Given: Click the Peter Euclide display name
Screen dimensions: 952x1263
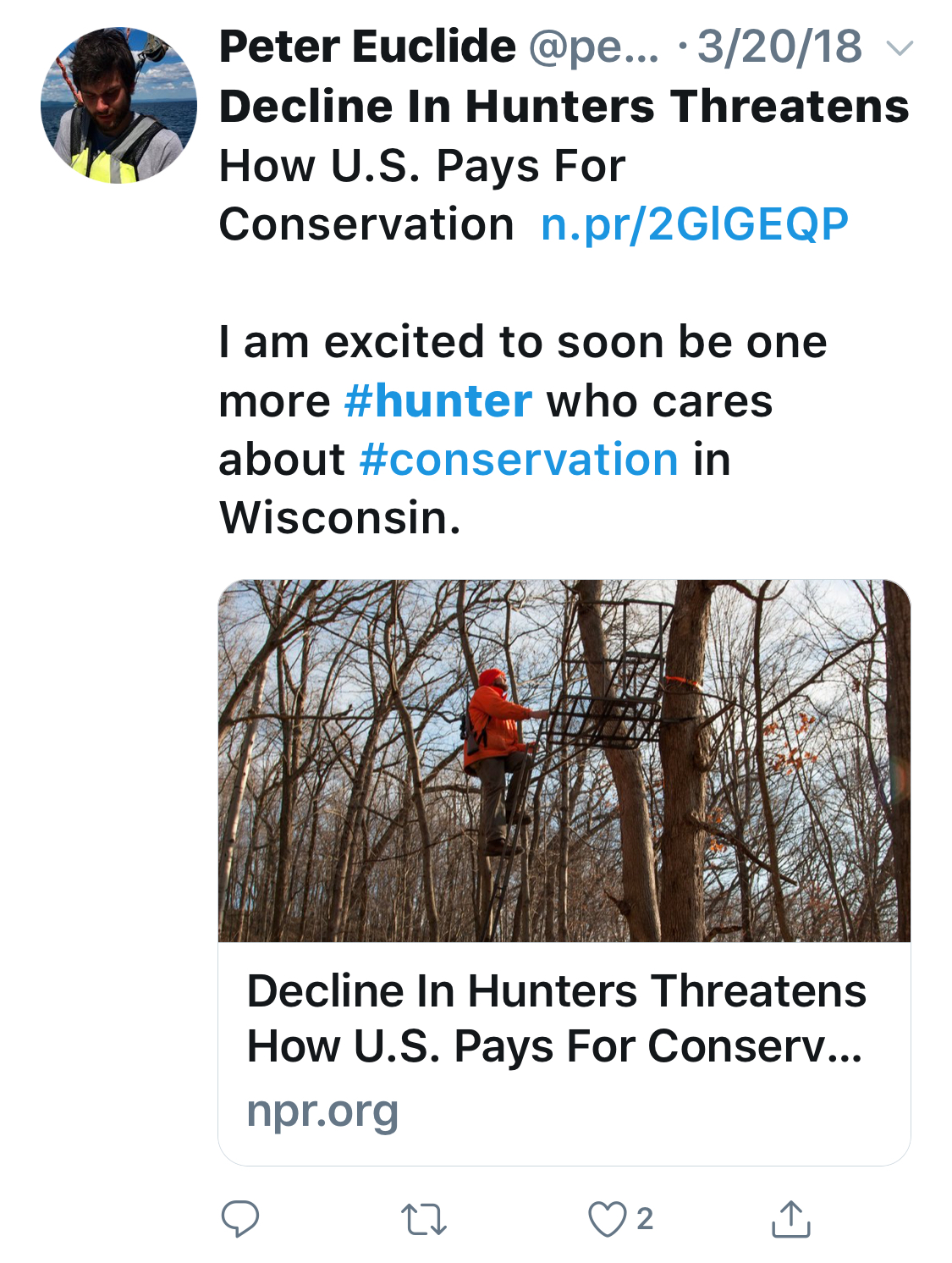Looking at the screenshot, I should point(367,47).
